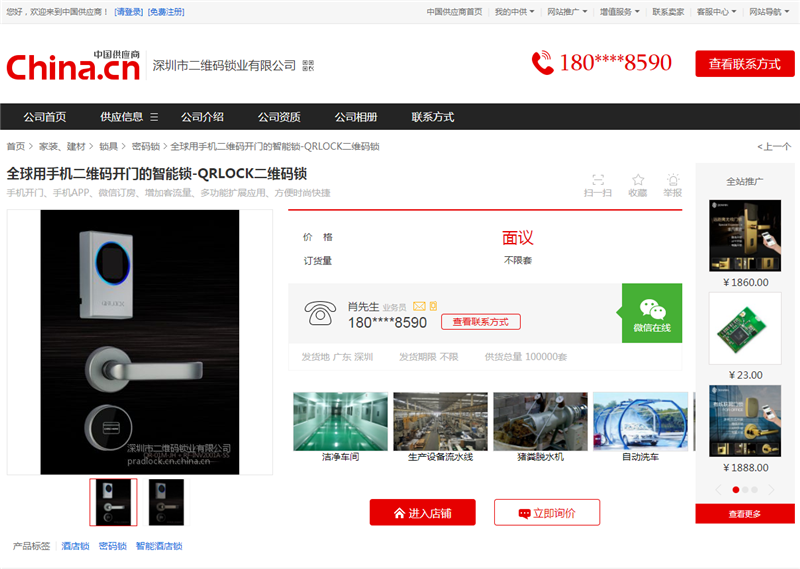Open 公司资质 in navigation bar
This screenshot has width=800, height=569.
click(279, 117)
